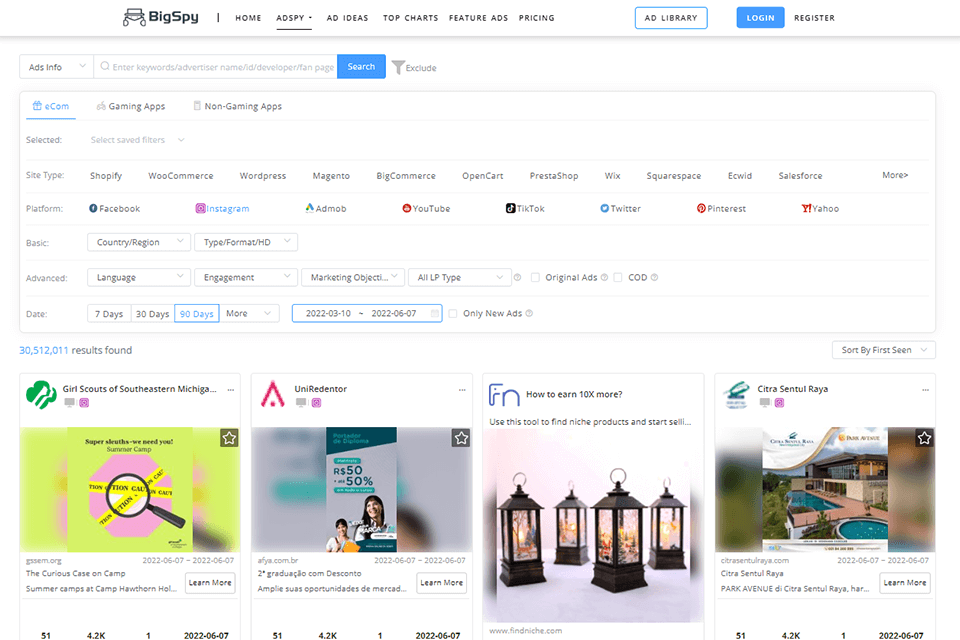The width and height of the screenshot is (960, 640).
Task: Click the help icon next to Only New Ads
Action: tap(529, 313)
